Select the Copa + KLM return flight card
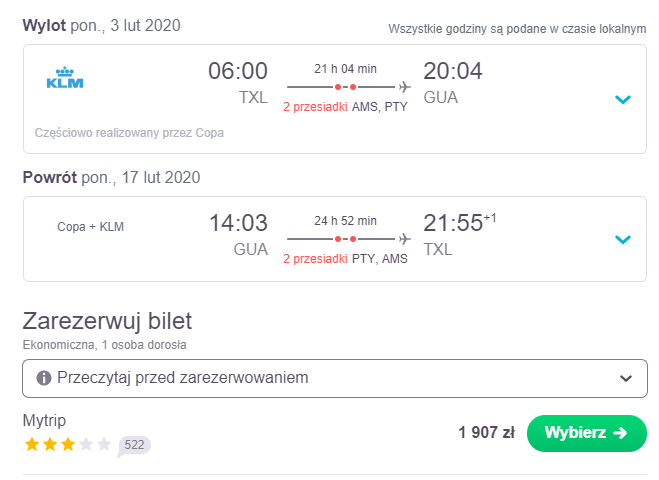The image size is (659, 480). [x=335, y=239]
